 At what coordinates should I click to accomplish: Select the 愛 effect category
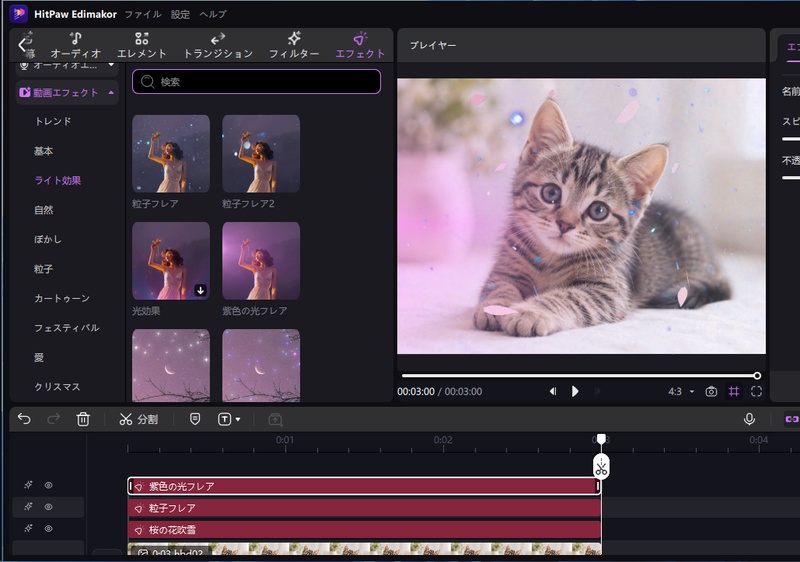click(39, 357)
